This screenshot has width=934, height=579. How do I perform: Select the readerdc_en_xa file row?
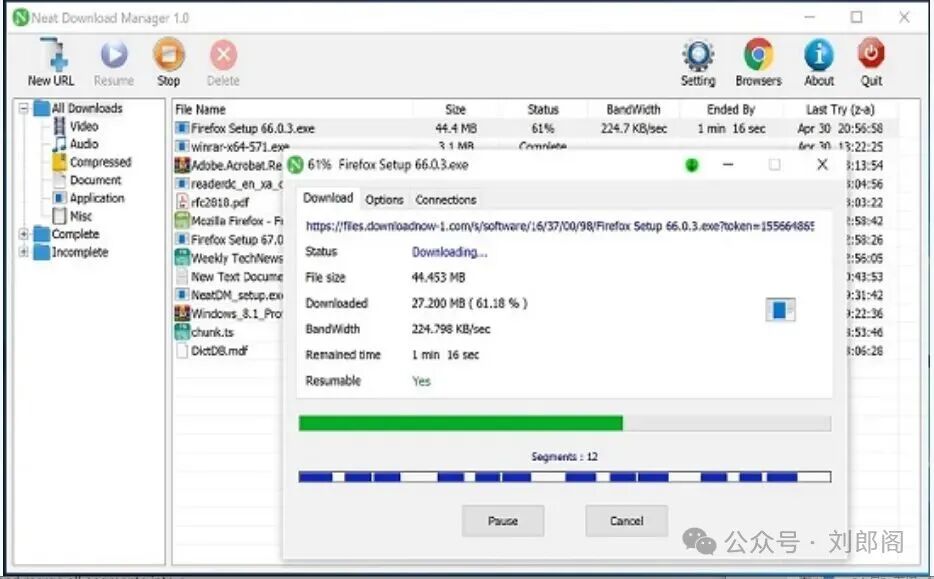[x=229, y=183]
